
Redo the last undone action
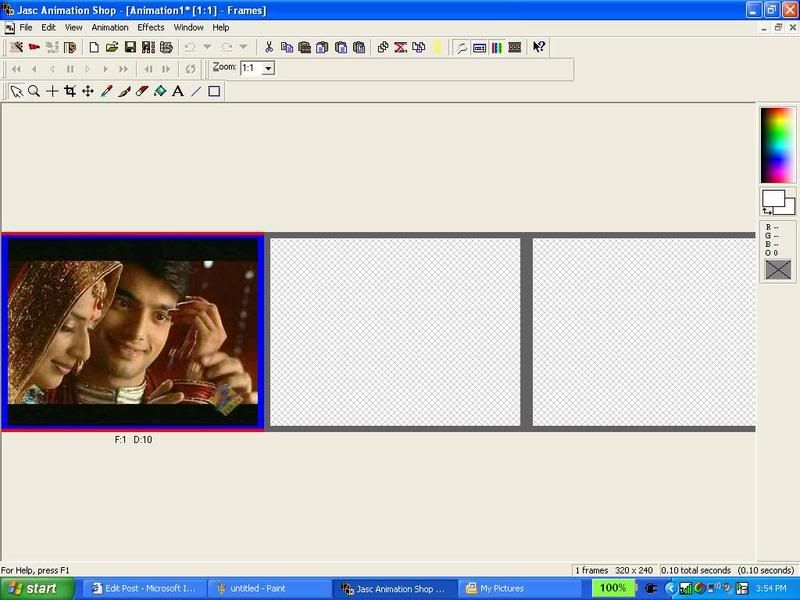coord(227,47)
